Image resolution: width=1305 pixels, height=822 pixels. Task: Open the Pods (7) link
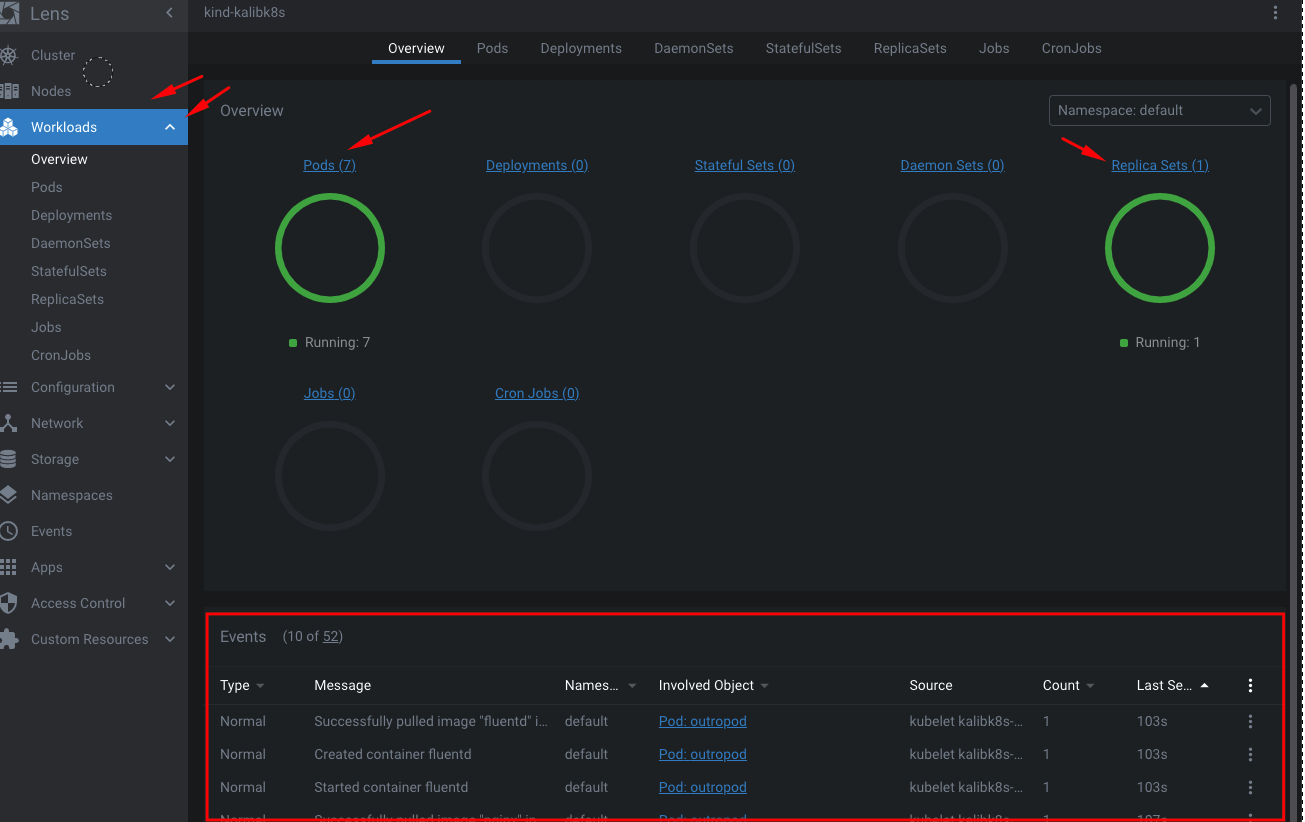(x=329, y=165)
